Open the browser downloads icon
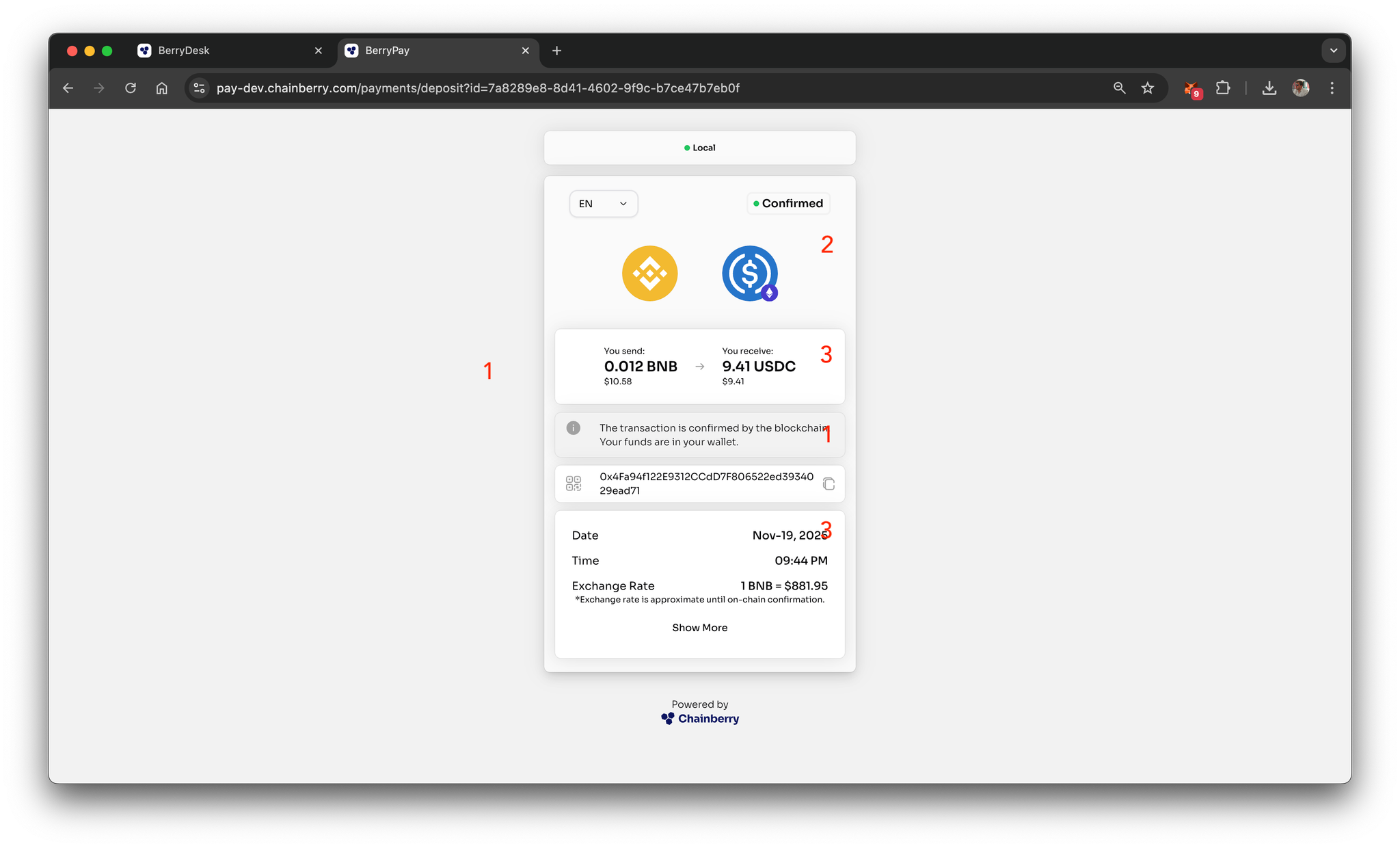 (1269, 88)
